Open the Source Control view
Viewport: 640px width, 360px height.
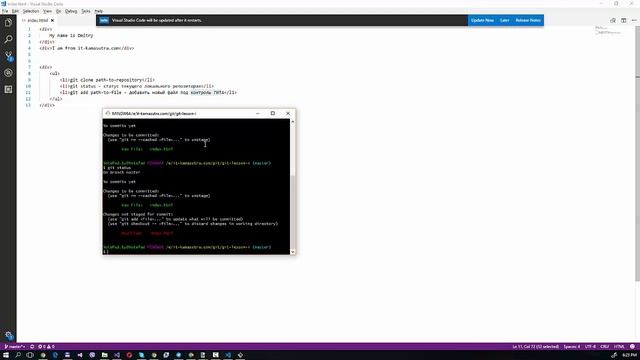8,56
